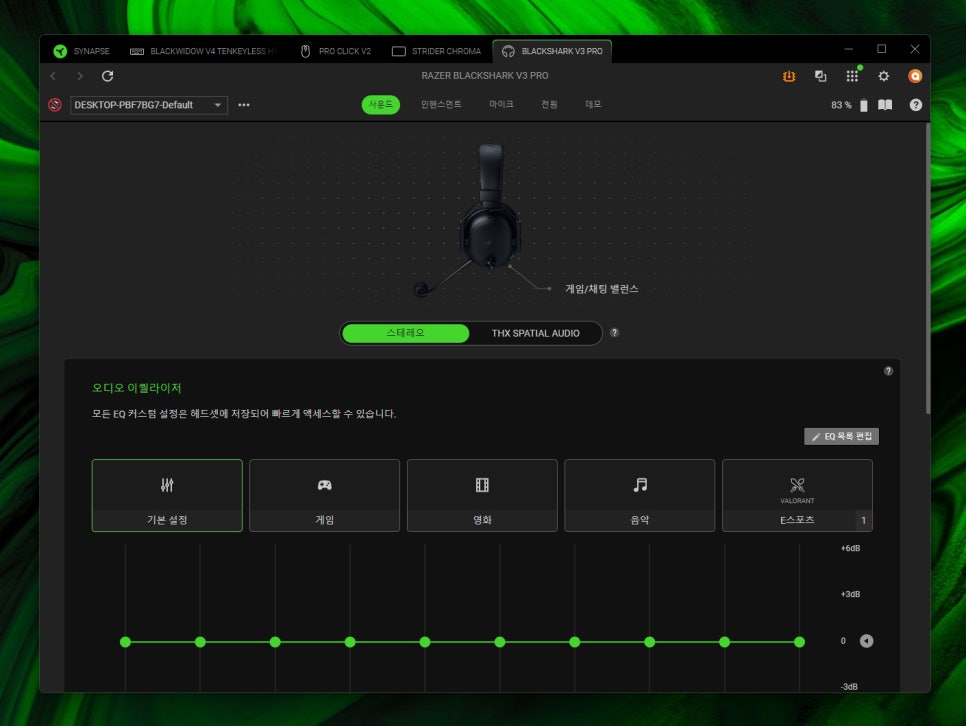Switch to the BLACKWIDOW V4 TENKEYLESS tab
Image resolution: width=966 pixels, height=726 pixels.
[208, 51]
